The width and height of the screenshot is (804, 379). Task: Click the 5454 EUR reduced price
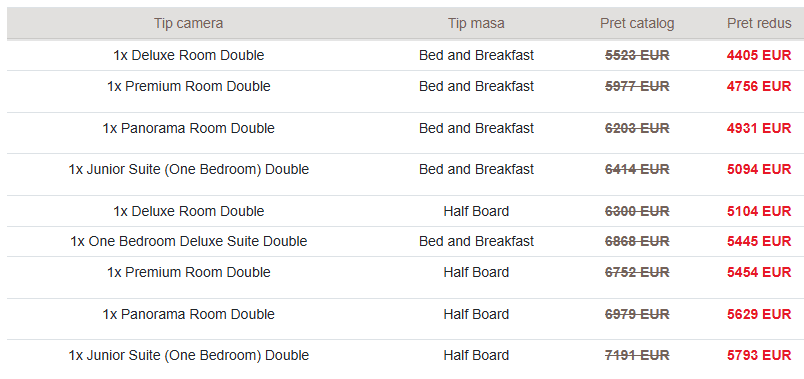759,272
